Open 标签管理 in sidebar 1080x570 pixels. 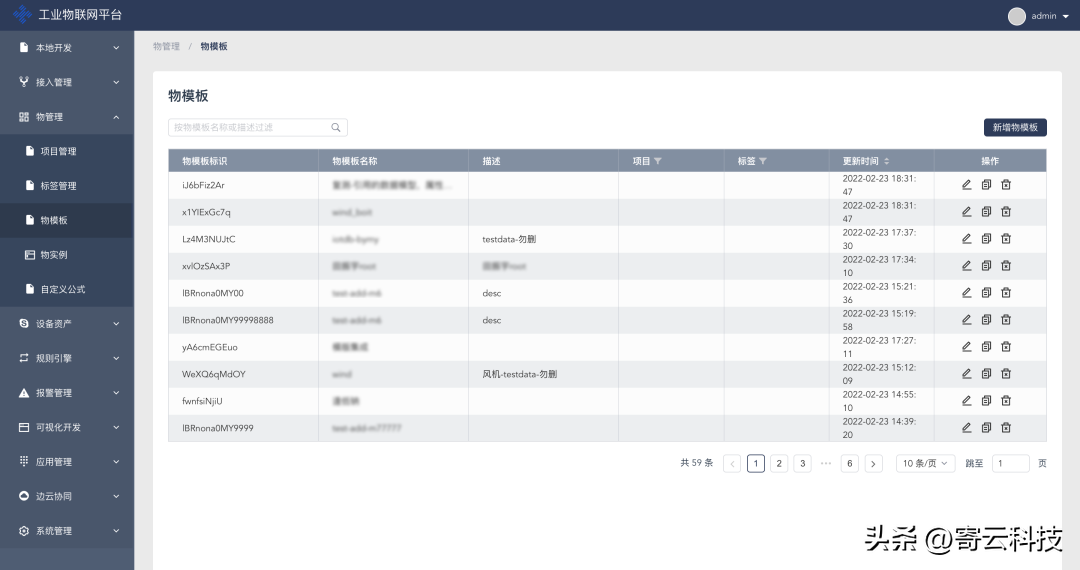point(67,186)
